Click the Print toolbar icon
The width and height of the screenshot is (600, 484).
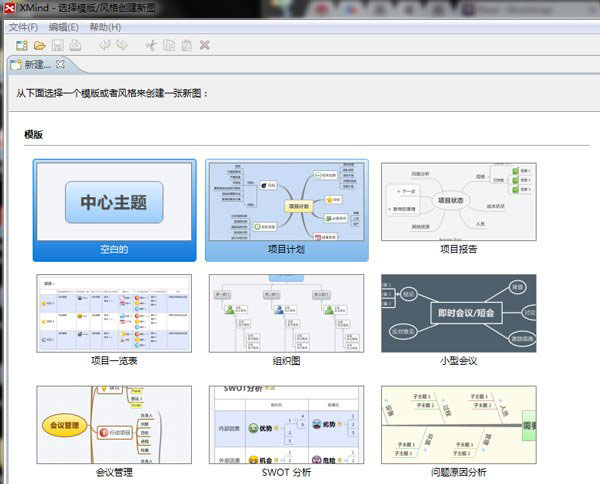76,45
